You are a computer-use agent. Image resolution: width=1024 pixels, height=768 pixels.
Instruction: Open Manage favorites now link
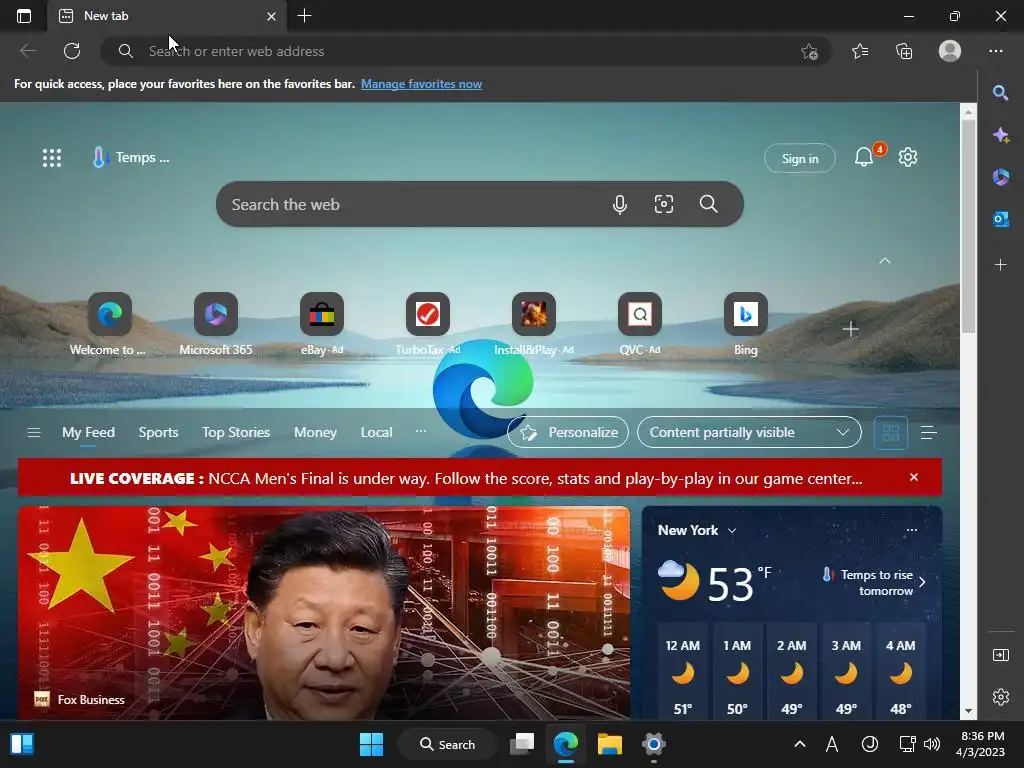(x=421, y=84)
